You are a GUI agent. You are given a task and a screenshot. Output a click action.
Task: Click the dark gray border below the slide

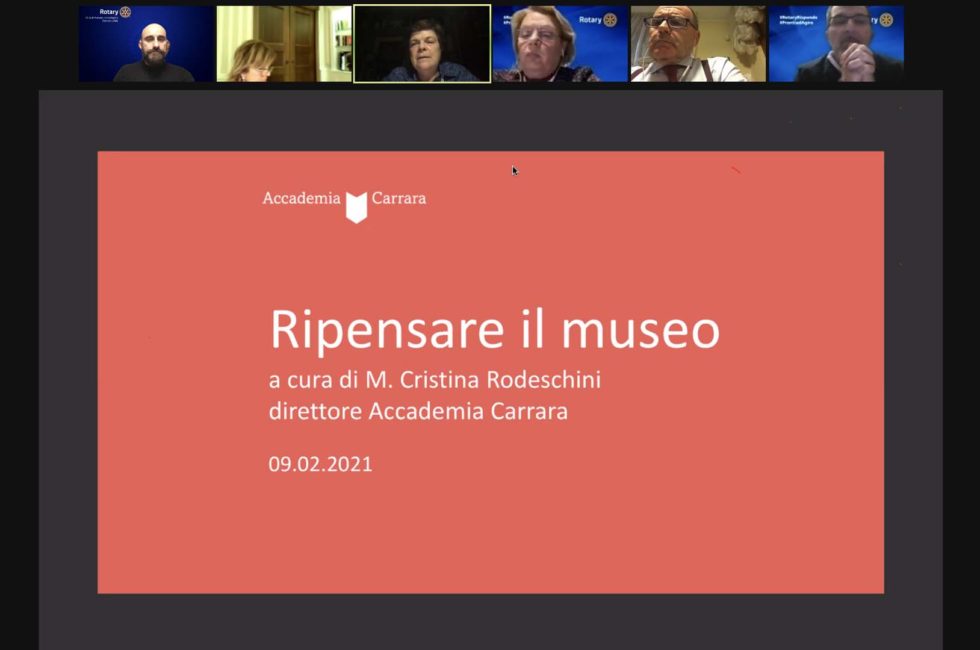pos(490,620)
